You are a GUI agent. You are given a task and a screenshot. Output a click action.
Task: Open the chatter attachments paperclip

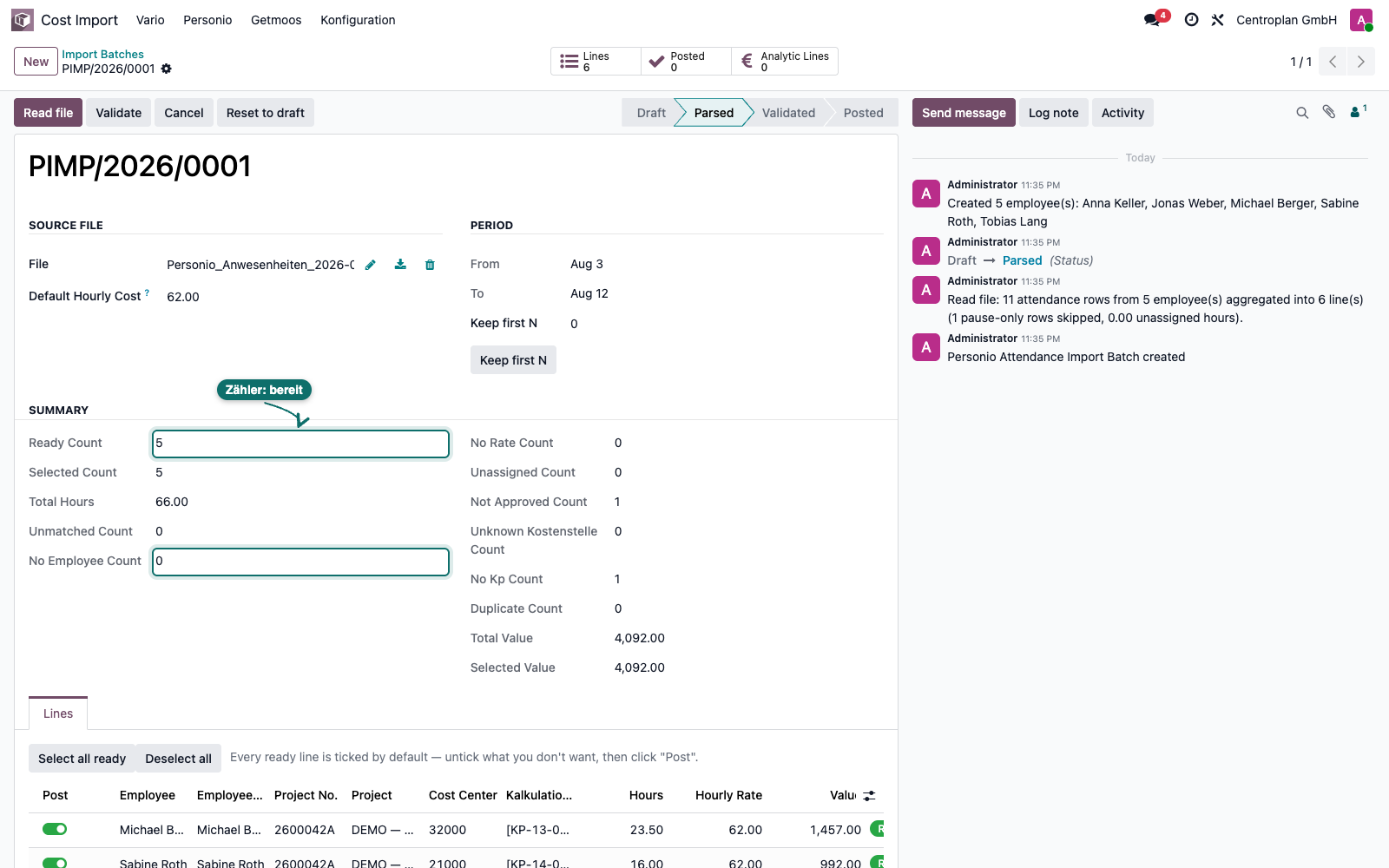1329,112
